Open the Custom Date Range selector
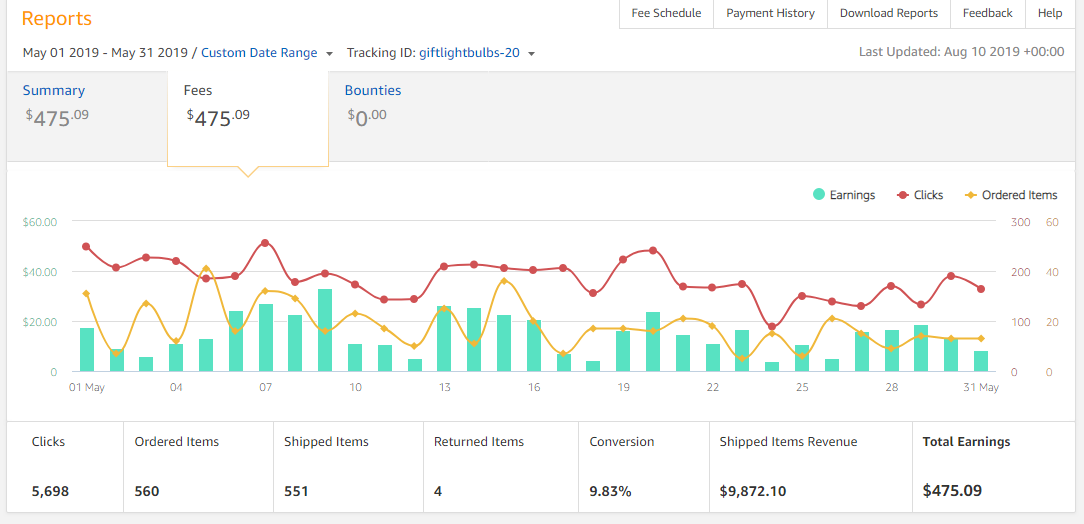Viewport: 1084px width, 524px height. coord(259,53)
